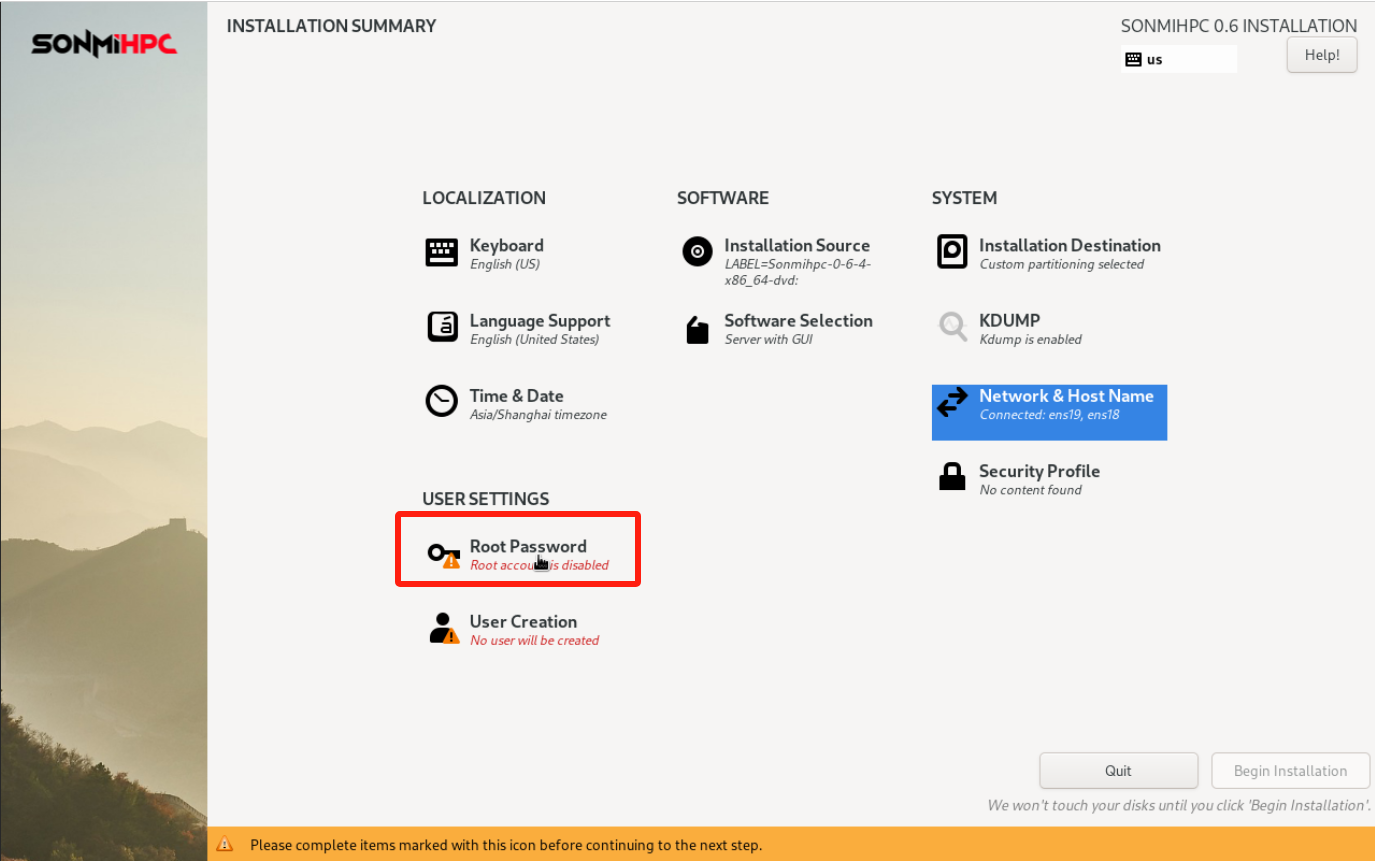Click 'We won't touch your disks' note
This screenshot has height=861, width=1375.
click(1178, 805)
